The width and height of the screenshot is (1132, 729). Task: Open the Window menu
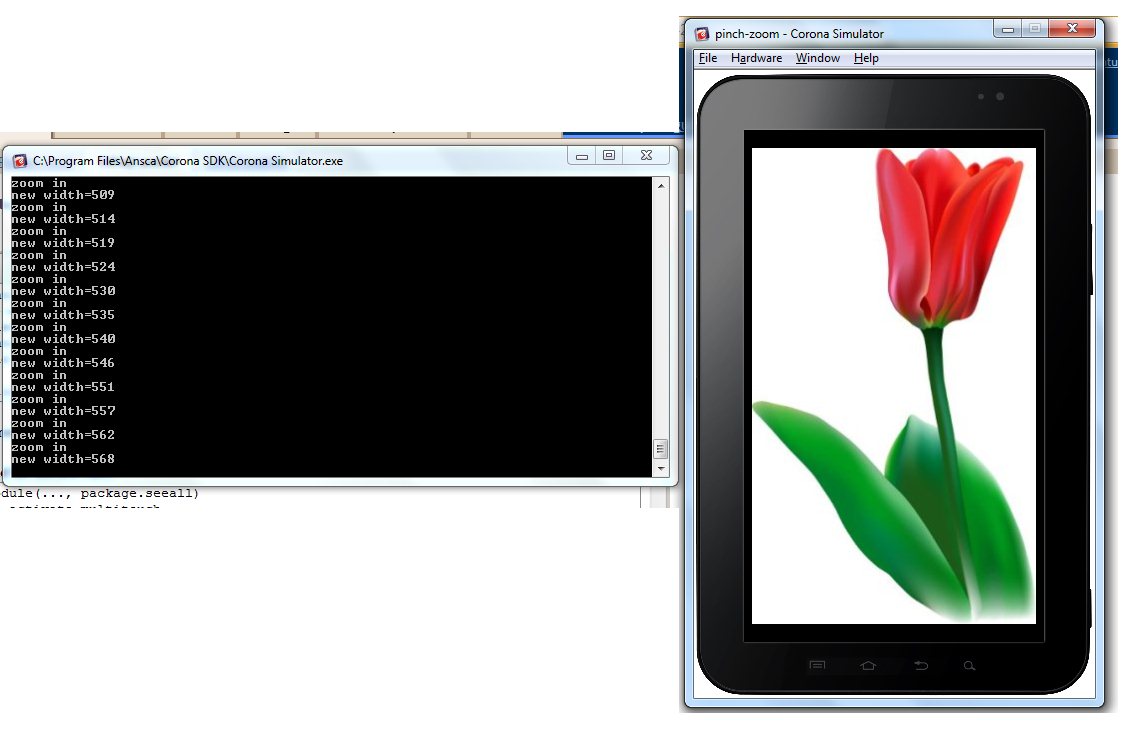coord(817,58)
